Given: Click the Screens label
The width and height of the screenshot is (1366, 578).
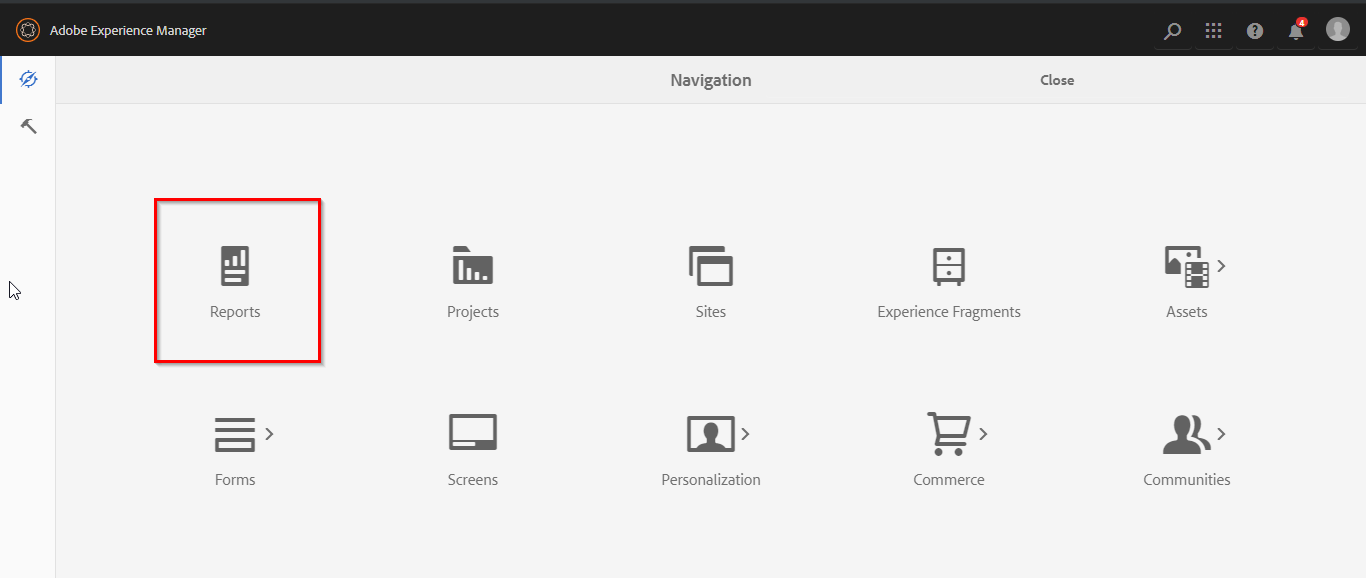Looking at the screenshot, I should coord(473,480).
